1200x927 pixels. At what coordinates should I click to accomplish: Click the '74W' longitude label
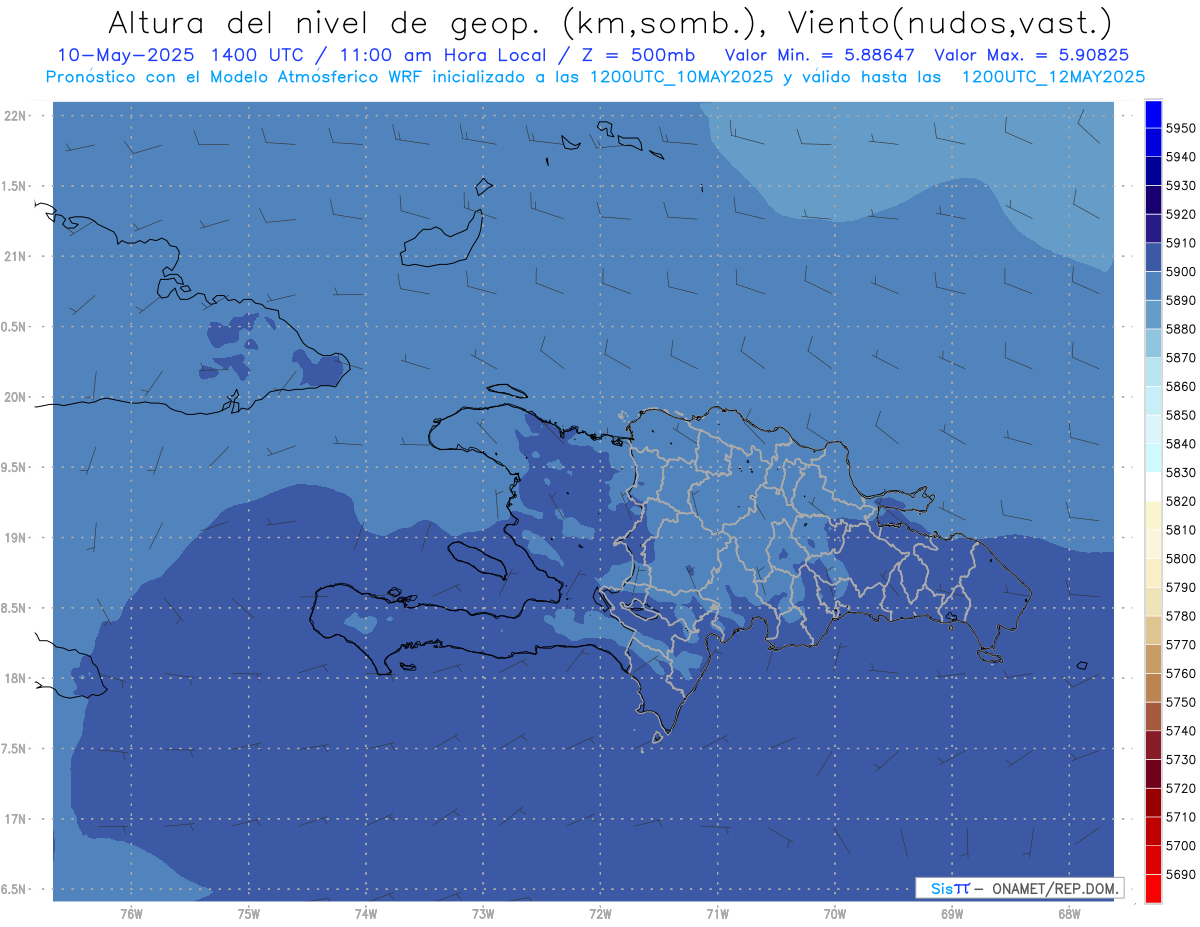[366, 913]
